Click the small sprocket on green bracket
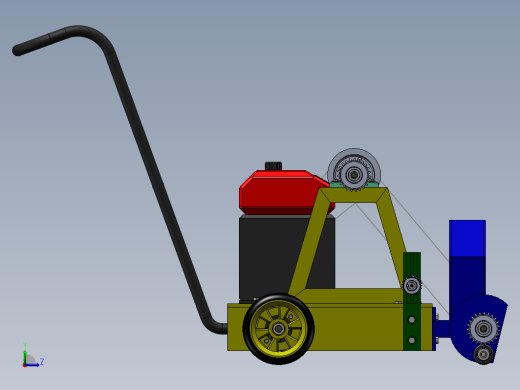 pos(412,286)
